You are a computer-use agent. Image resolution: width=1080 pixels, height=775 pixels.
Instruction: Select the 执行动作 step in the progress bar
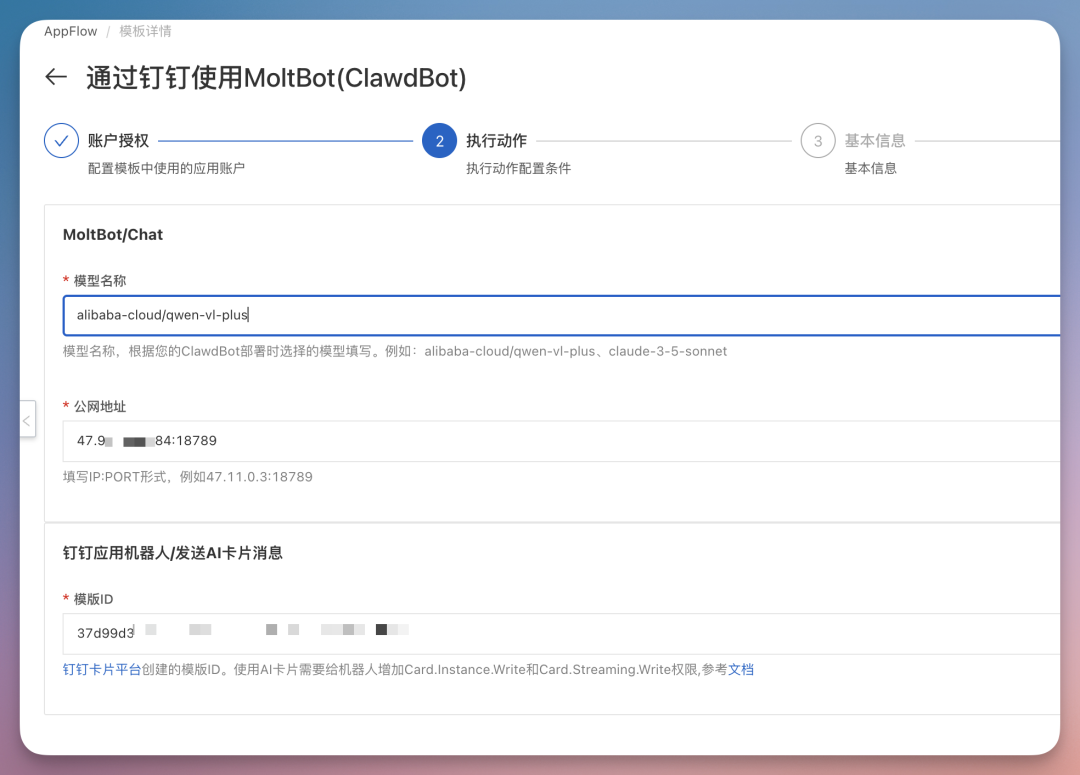[500, 140]
